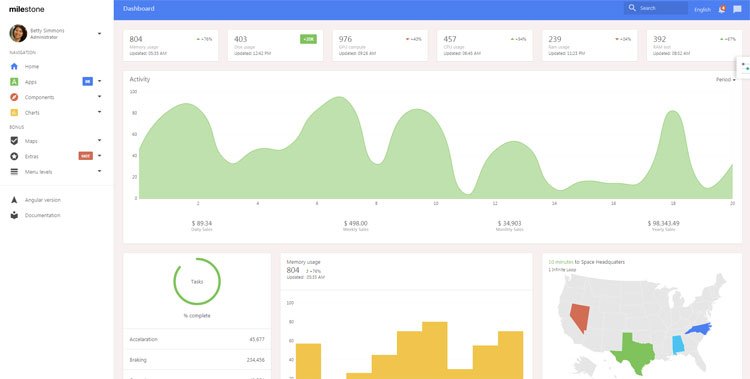Click the red Nevada state on map
Viewport: 750px width, 379px height.
tap(580, 317)
